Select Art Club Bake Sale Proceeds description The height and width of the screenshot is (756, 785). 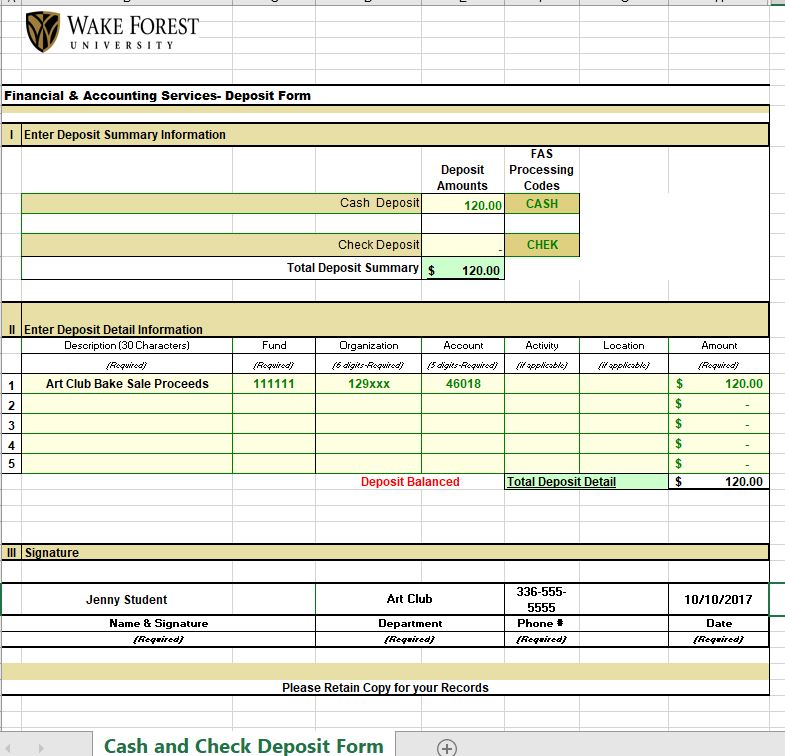(x=127, y=384)
